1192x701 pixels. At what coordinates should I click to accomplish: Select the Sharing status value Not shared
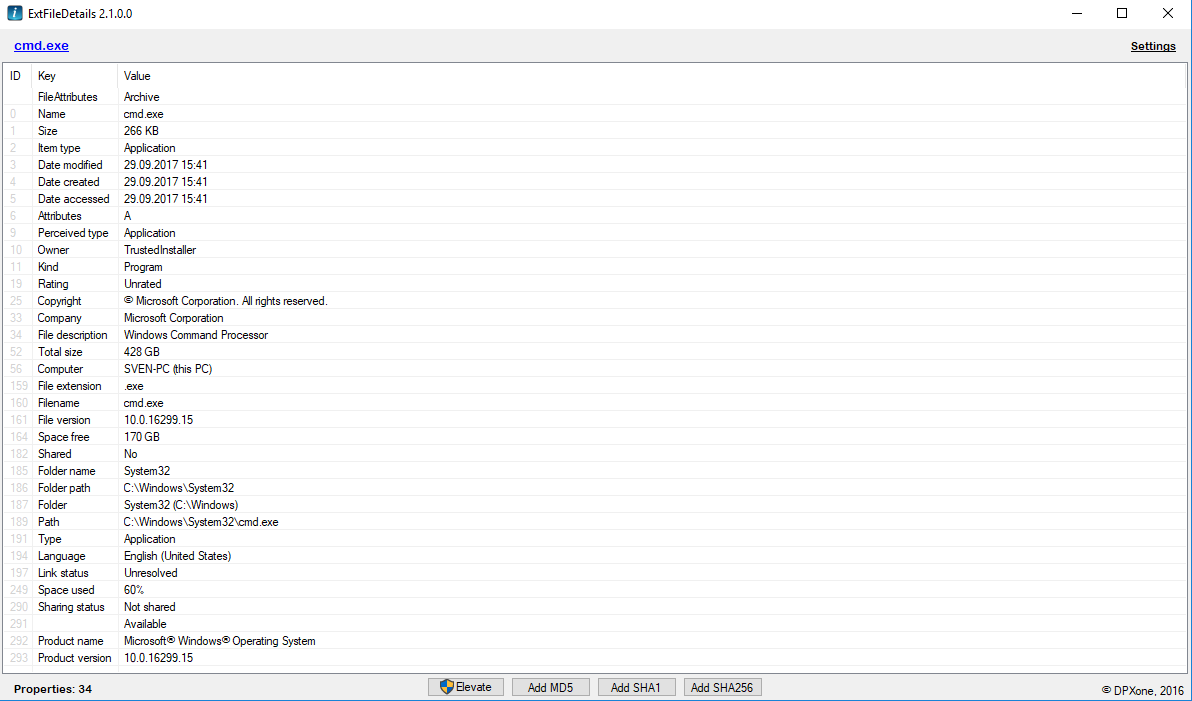[149, 607]
